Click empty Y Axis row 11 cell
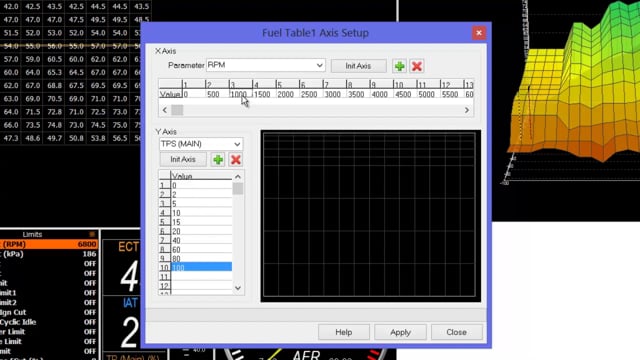Screen dimensions: 640x360 pyautogui.click(x=201, y=277)
